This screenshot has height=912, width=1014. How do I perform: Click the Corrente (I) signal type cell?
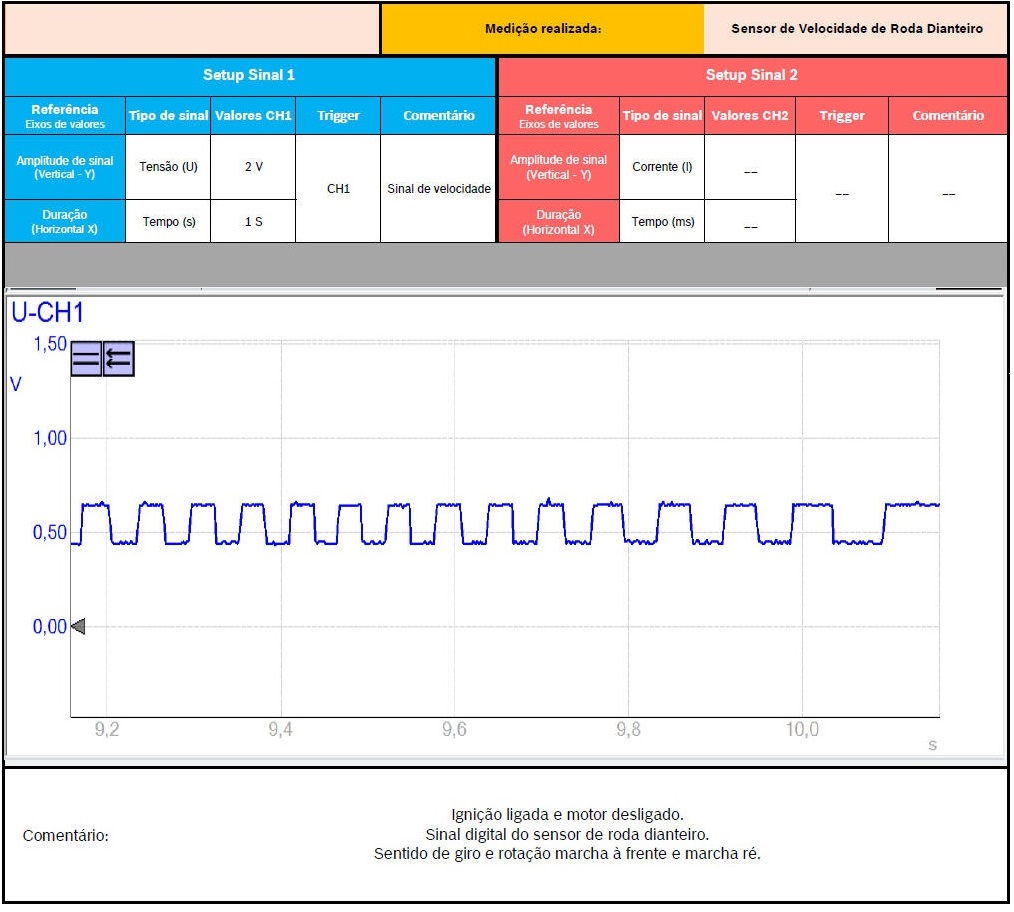(661, 167)
